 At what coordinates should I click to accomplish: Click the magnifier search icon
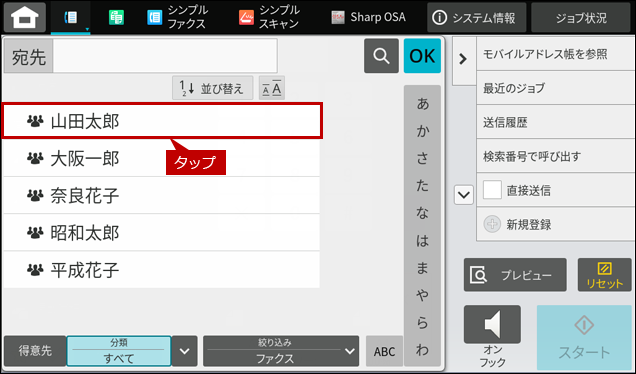point(381,56)
